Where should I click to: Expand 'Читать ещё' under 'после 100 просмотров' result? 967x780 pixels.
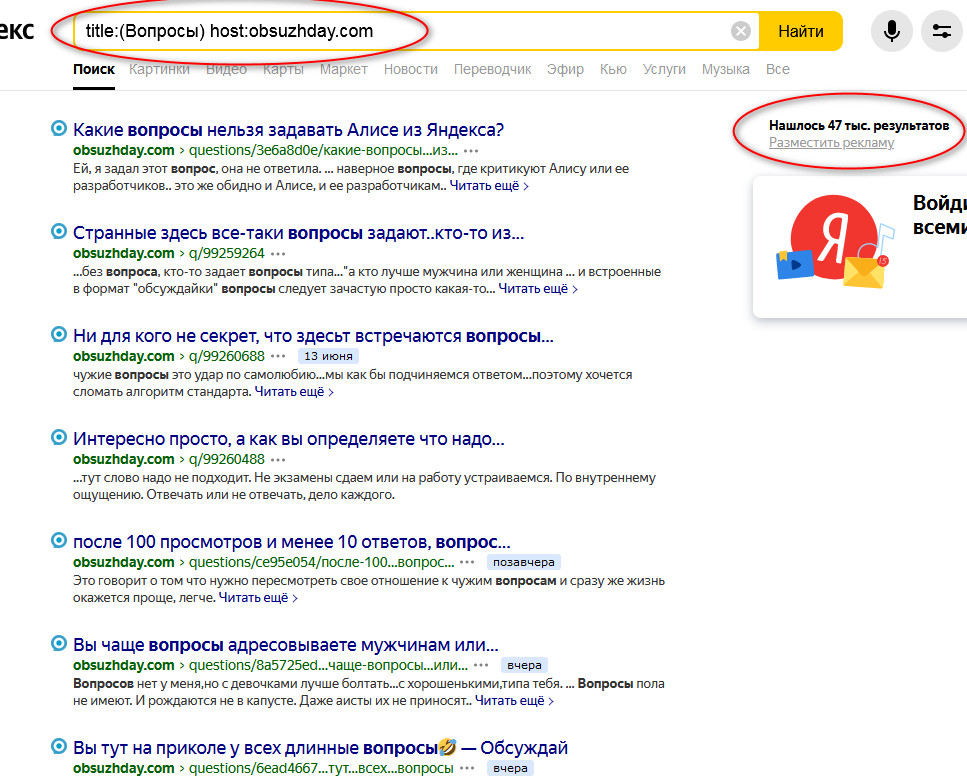coord(258,597)
